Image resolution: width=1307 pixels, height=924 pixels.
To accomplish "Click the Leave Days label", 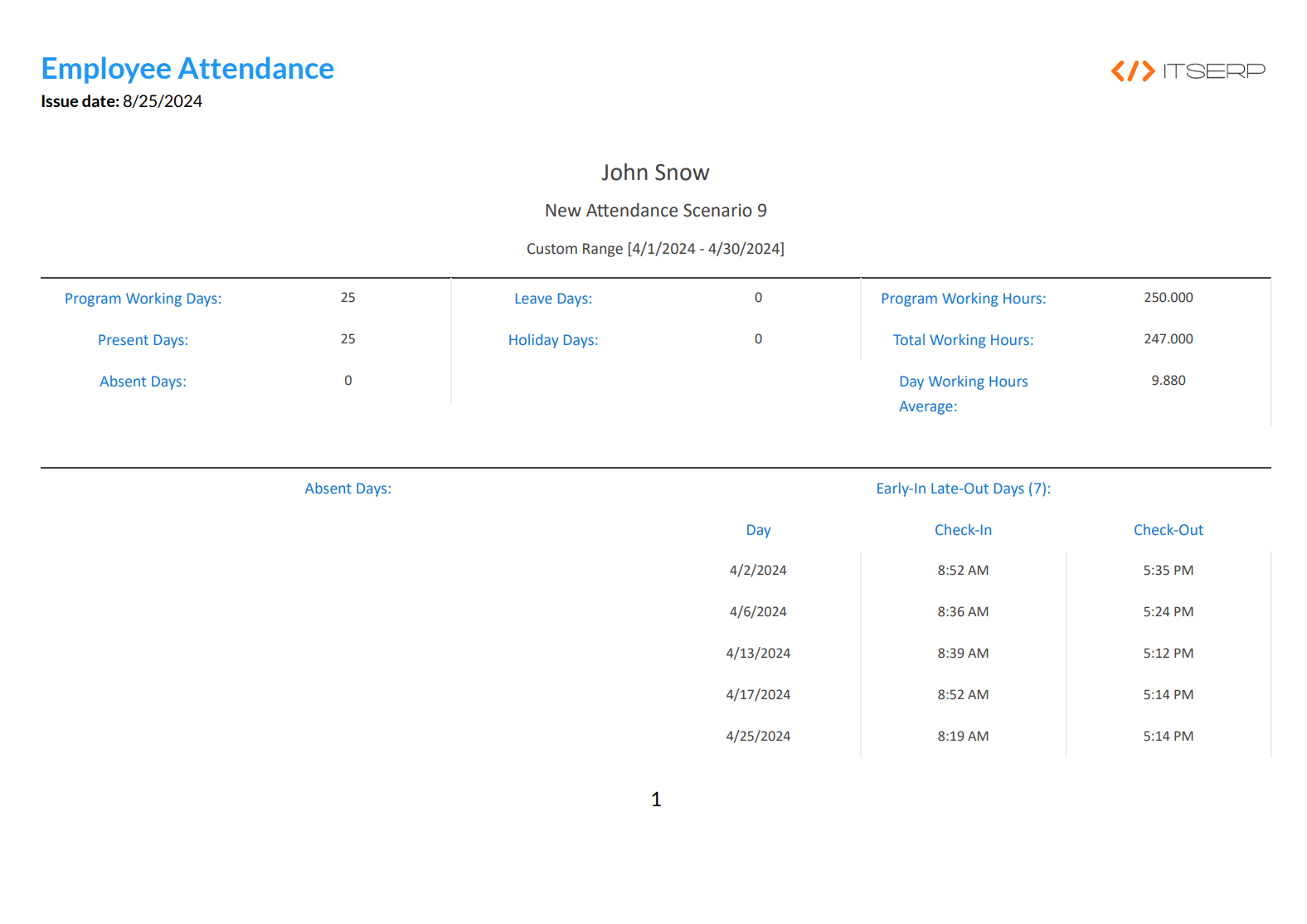I will [x=553, y=299].
